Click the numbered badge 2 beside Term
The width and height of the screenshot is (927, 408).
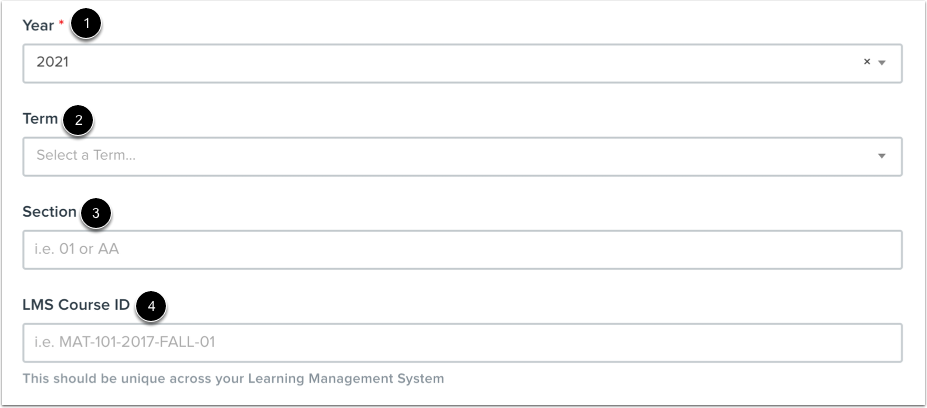coord(77,121)
